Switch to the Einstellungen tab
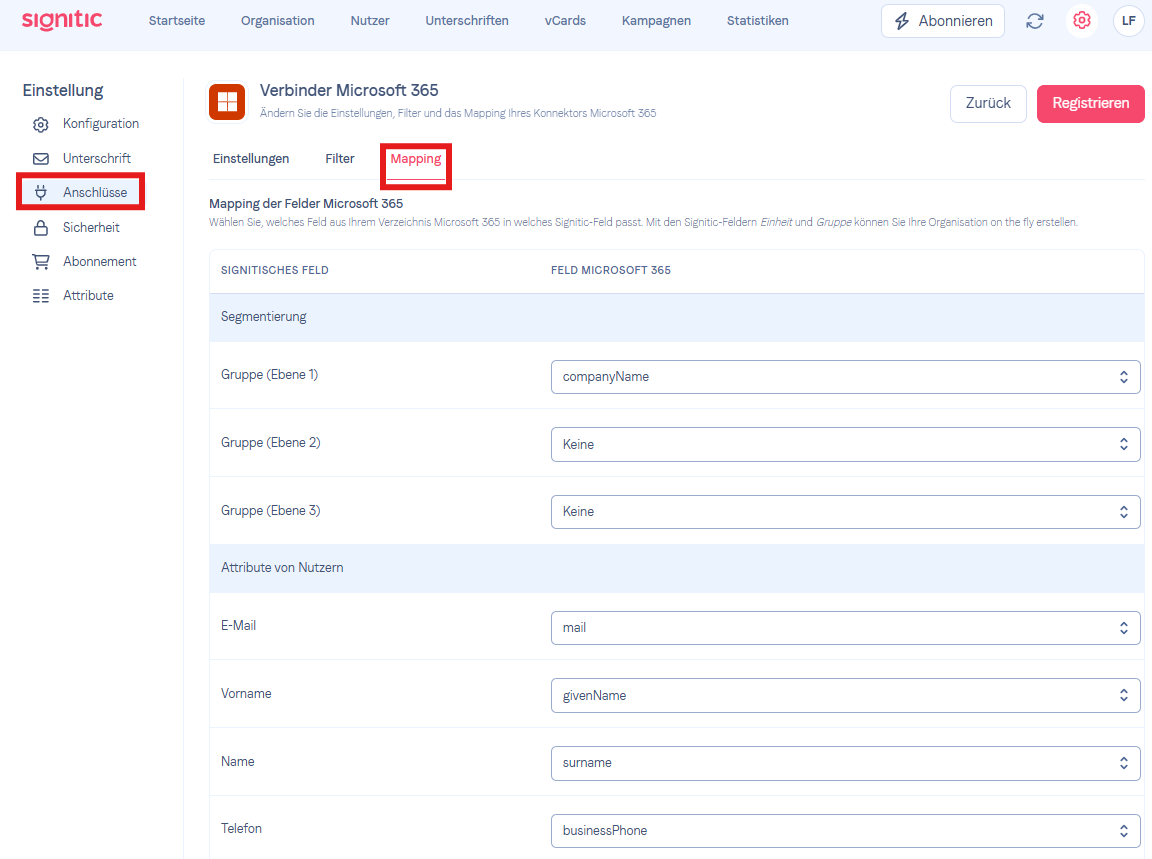This screenshot has width=1152, height=859. (x=251, y=159)
